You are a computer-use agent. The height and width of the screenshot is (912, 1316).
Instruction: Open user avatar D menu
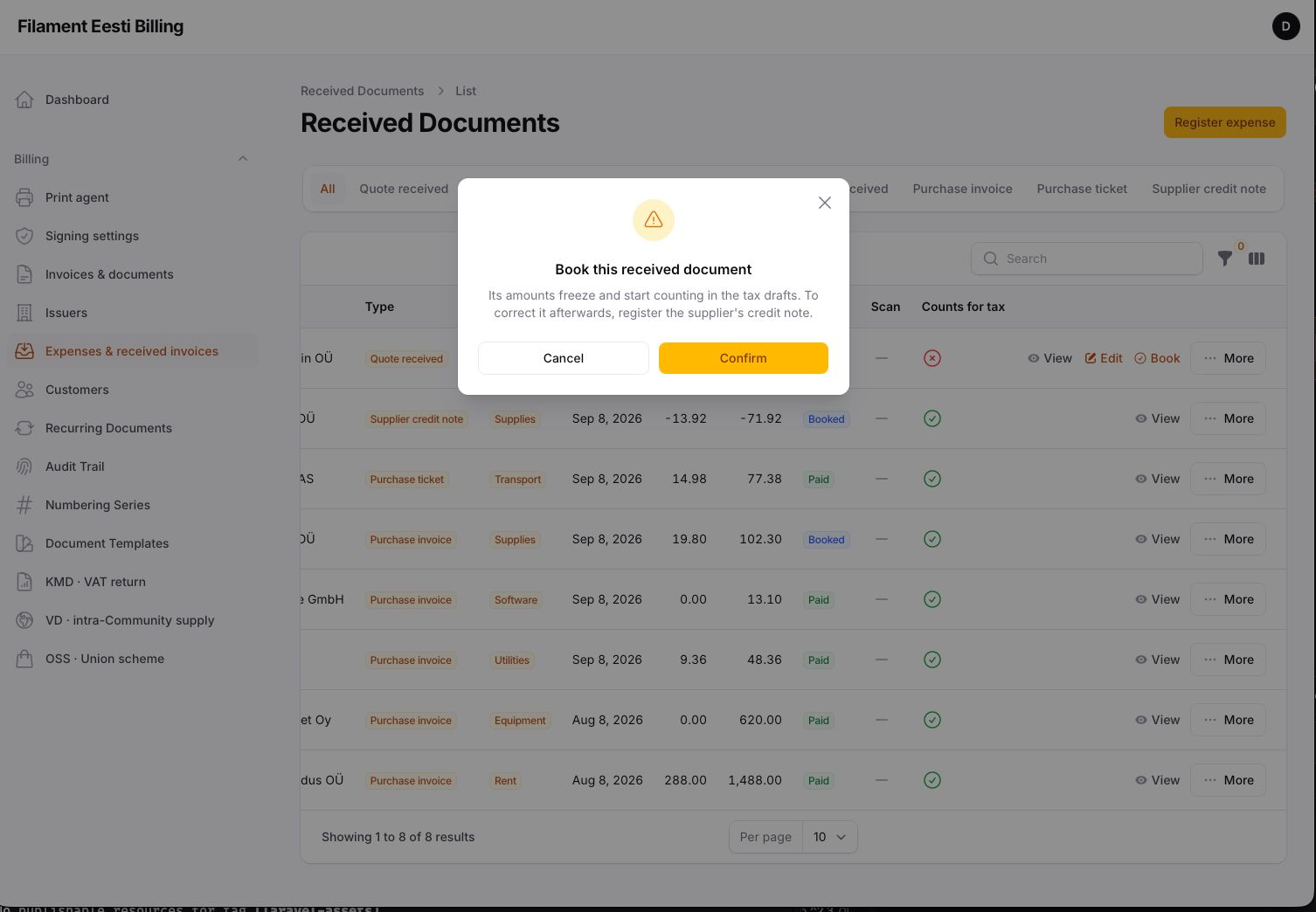tap(1285, 26)
